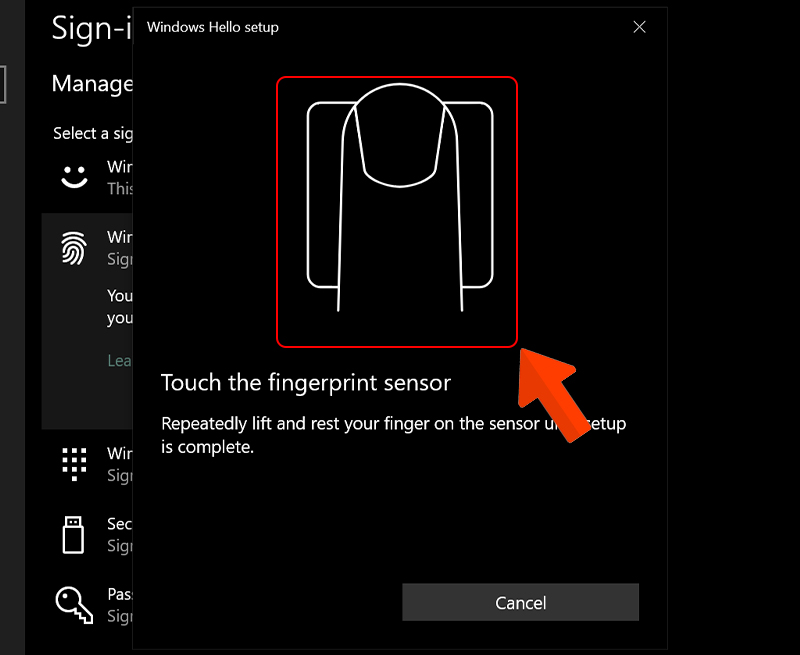
Task: Dismiss the Windows Hello setup dialog
Action: (639, 27)
